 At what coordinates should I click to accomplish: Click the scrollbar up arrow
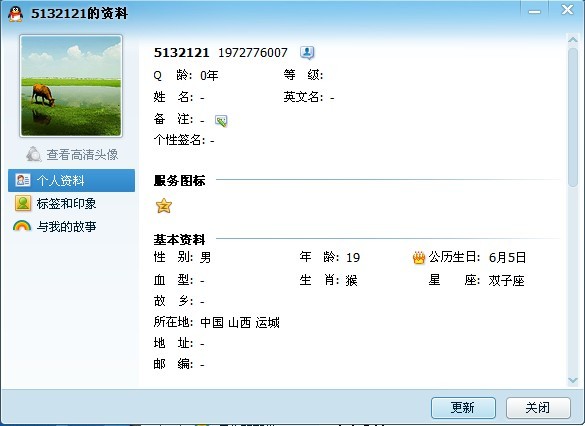[573, 39]
